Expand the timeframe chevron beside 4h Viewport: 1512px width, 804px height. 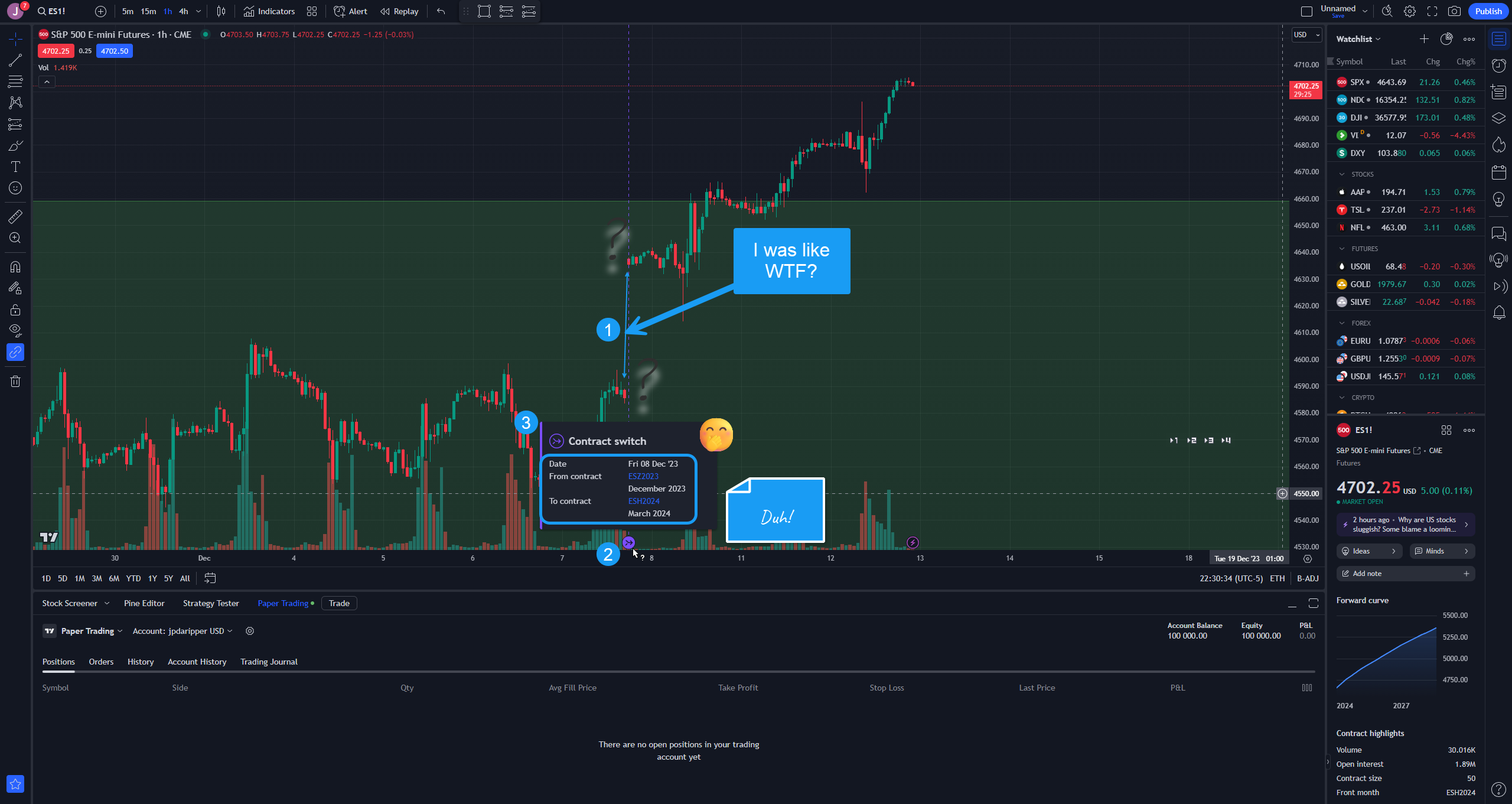pyautogui.click(x=198, y=11)
